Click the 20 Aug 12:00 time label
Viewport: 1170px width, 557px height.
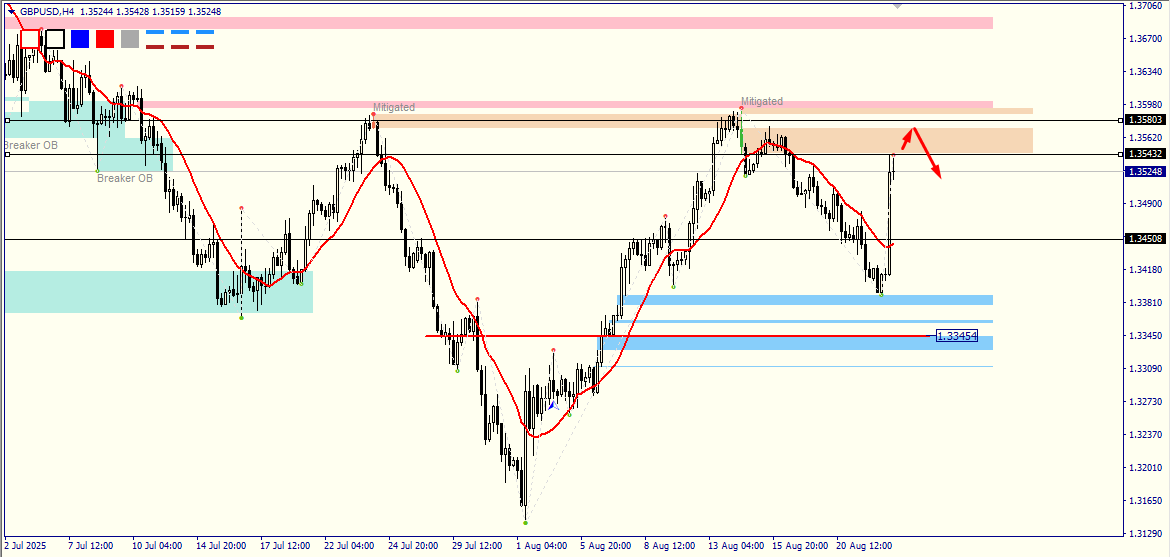pos(863,546)
